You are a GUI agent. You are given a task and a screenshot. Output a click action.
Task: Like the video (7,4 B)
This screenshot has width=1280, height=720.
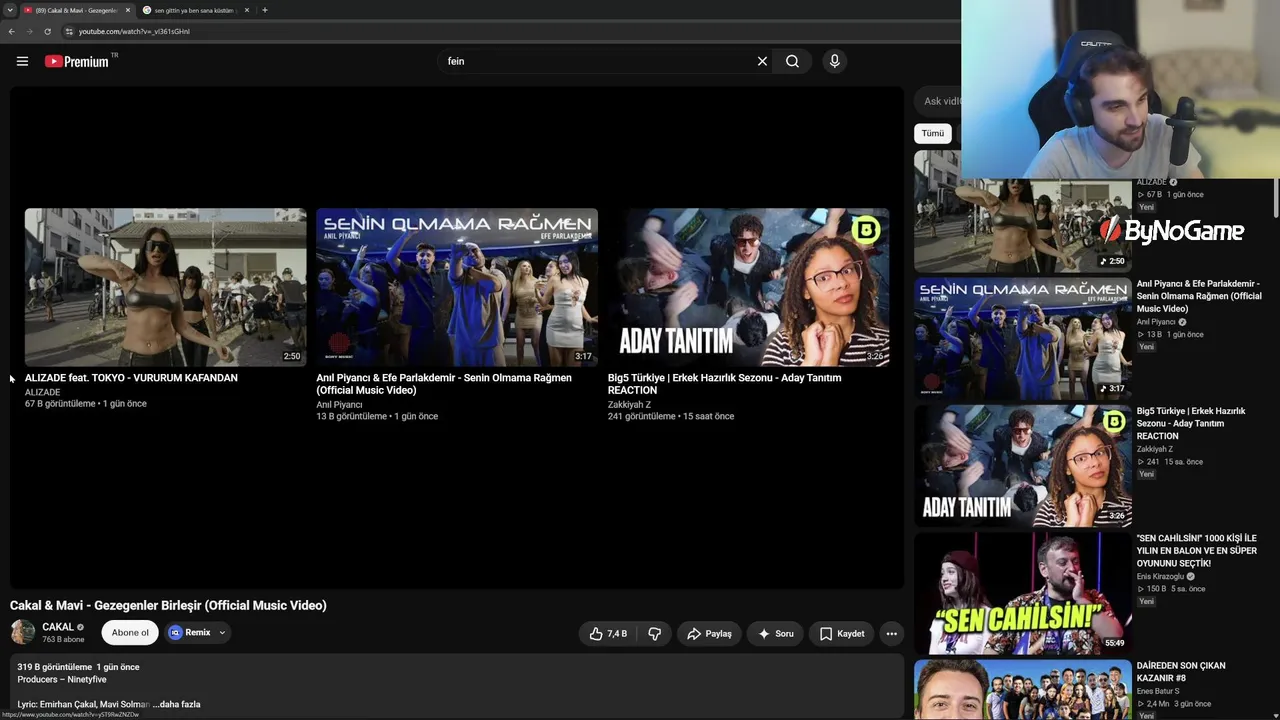click(608, 633)
